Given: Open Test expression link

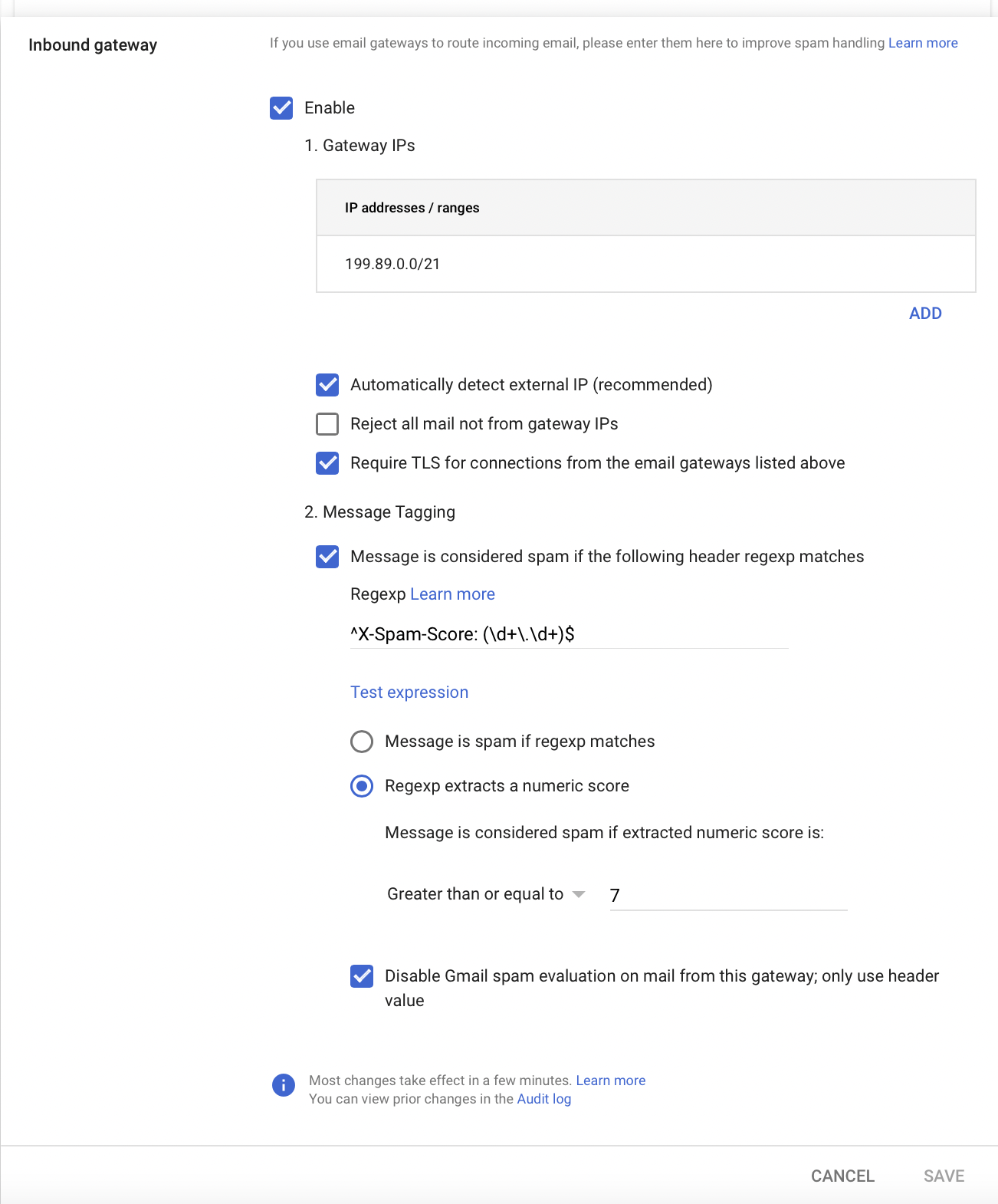Looking at the screenshot, I should (x=409, y=692).
